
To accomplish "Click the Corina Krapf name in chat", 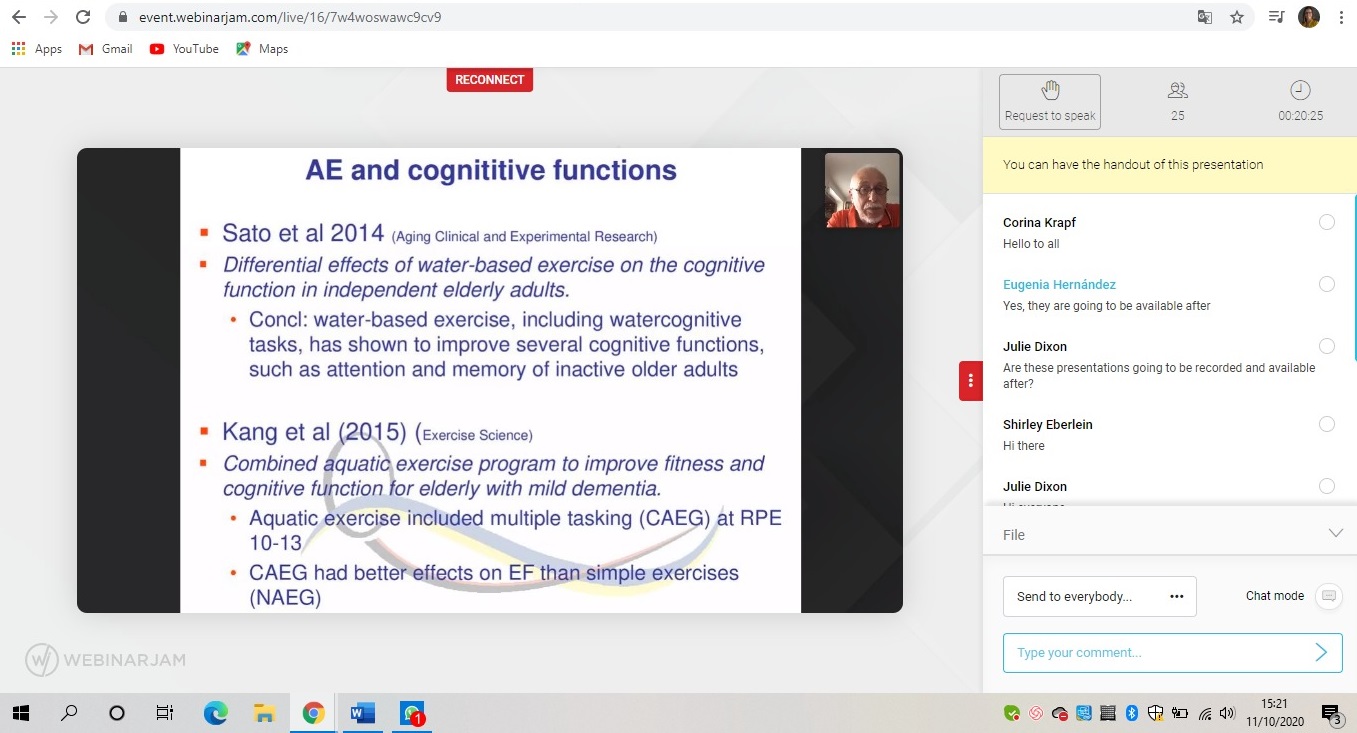I will 1039,223.
